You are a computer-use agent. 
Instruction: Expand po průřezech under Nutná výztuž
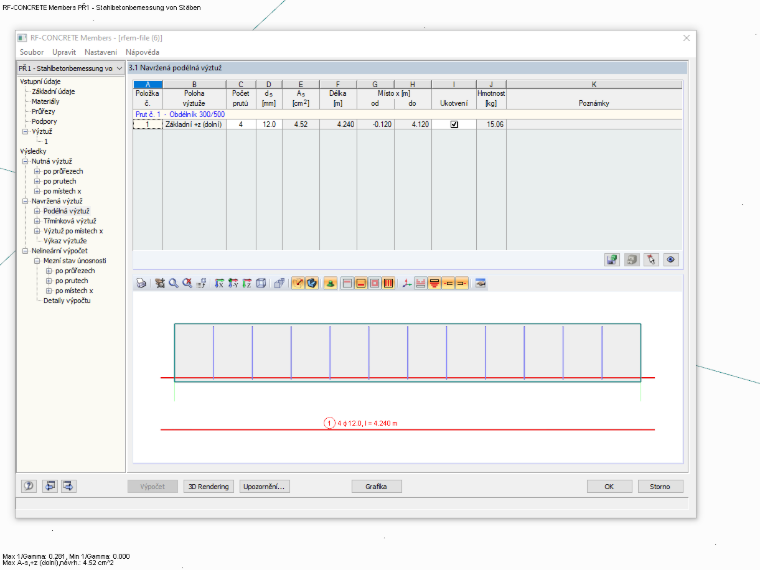tap(37, 172)
